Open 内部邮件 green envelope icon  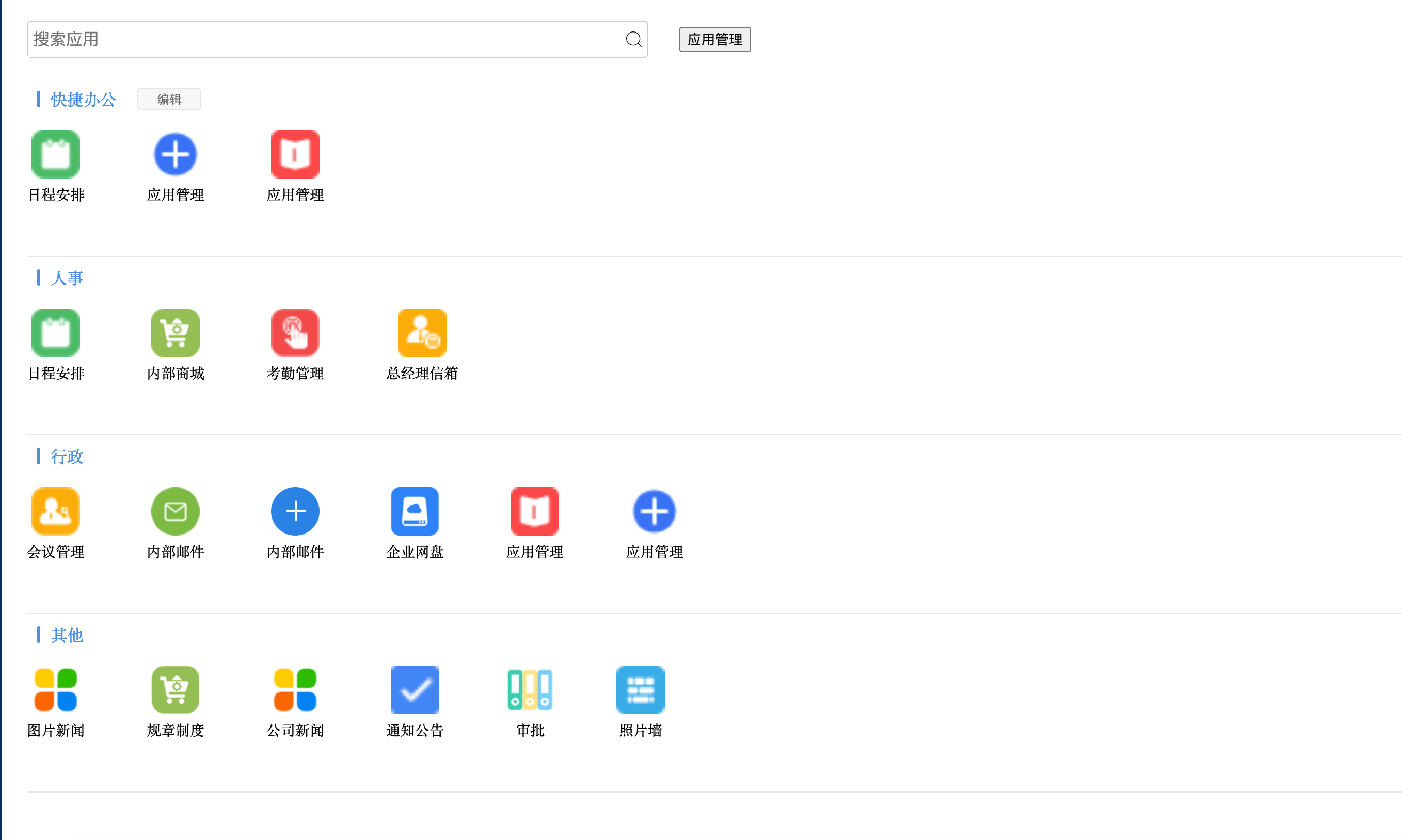click(175, 511)
